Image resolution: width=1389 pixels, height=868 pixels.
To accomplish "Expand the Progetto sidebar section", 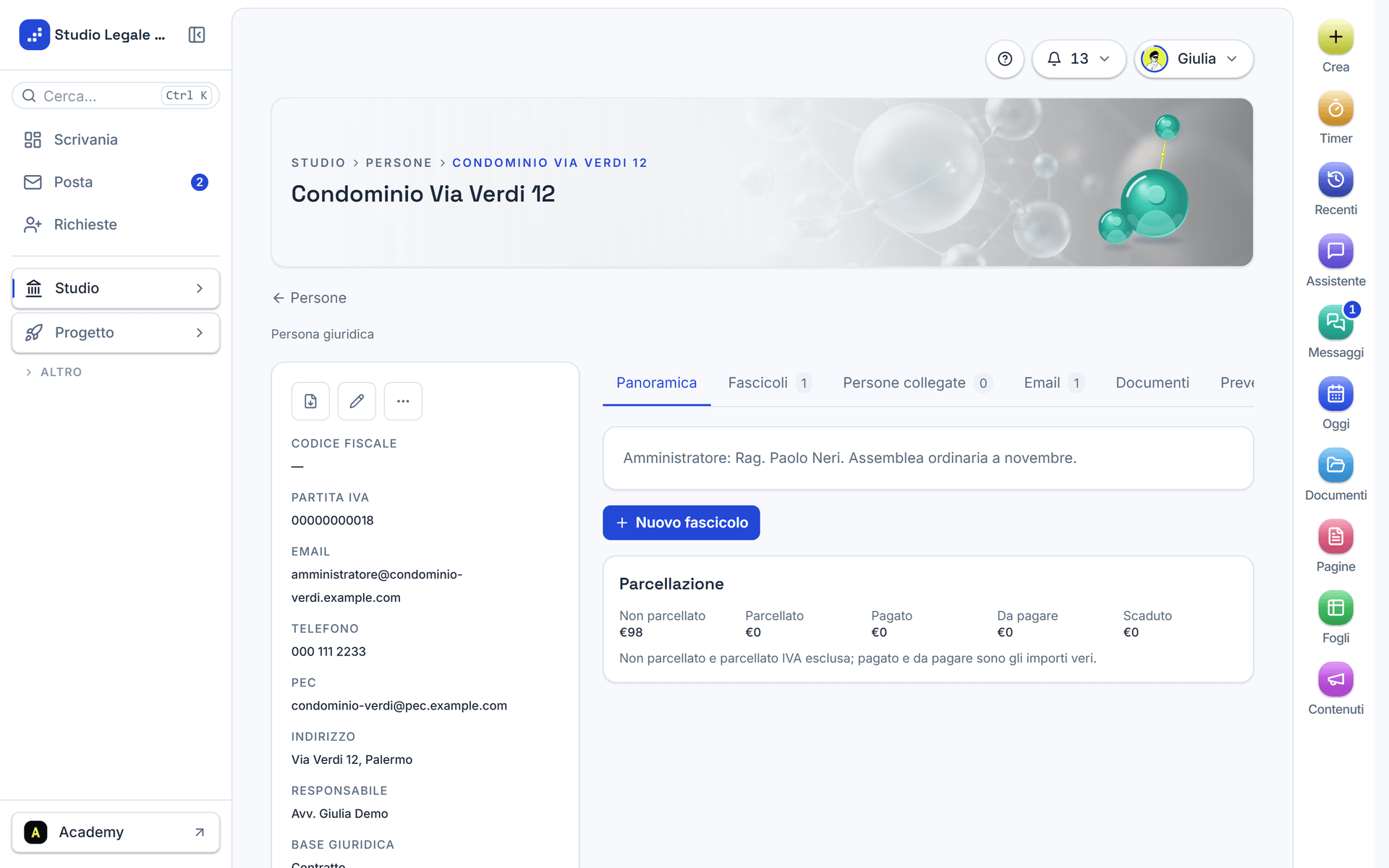I will point(116,333).
